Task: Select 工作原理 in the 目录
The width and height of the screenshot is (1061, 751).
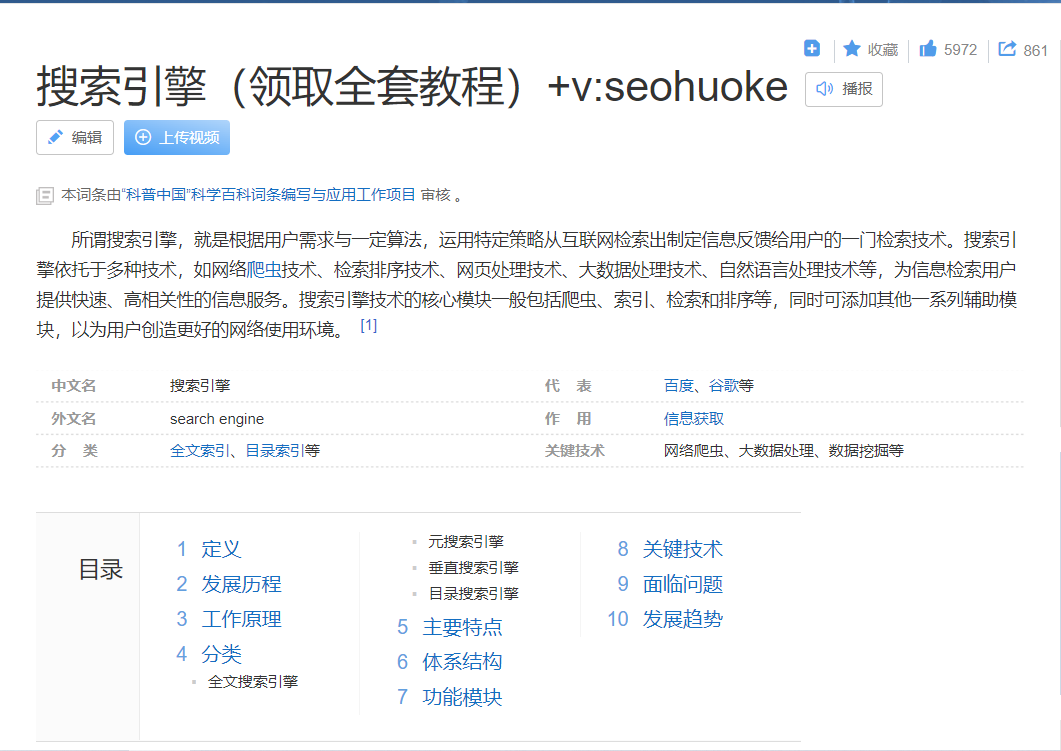Action: 243,619
